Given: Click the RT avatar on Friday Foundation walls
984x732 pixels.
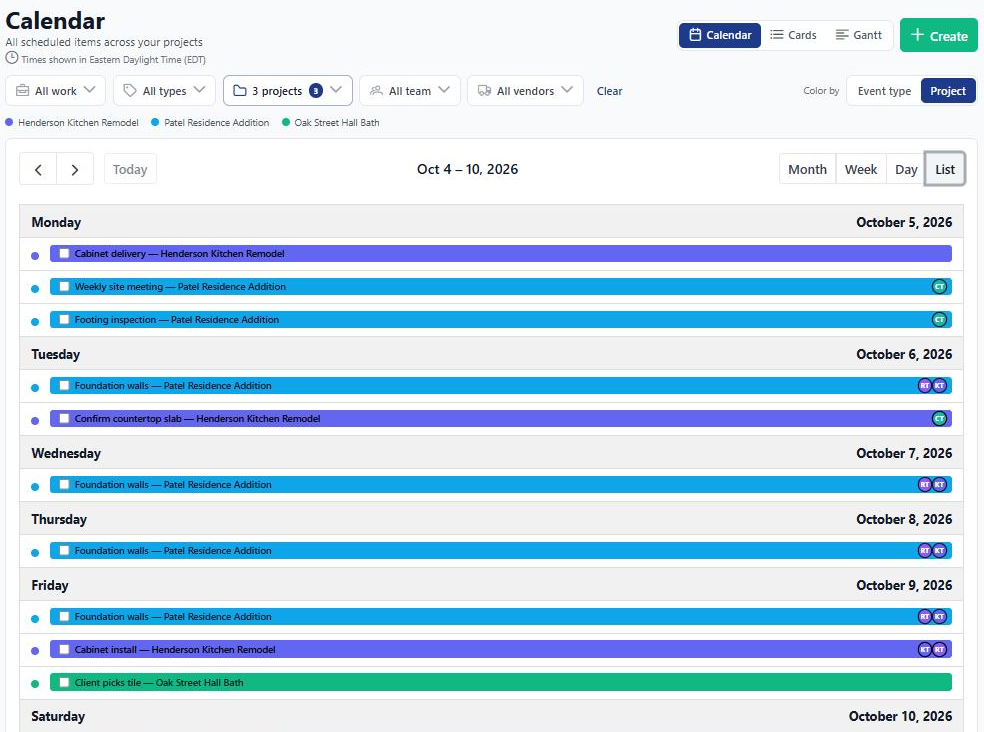Looking at the screenshot, I should pyautogui.click(x=925, y=616).
